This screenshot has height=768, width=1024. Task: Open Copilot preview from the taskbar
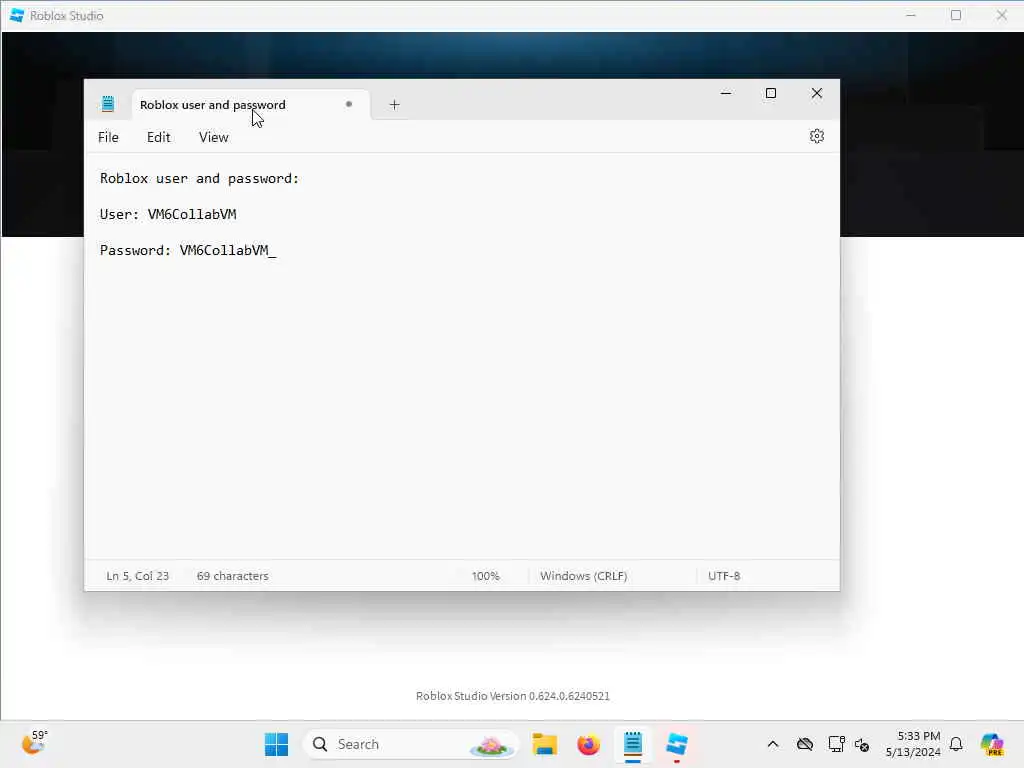(x=992, y=744)
